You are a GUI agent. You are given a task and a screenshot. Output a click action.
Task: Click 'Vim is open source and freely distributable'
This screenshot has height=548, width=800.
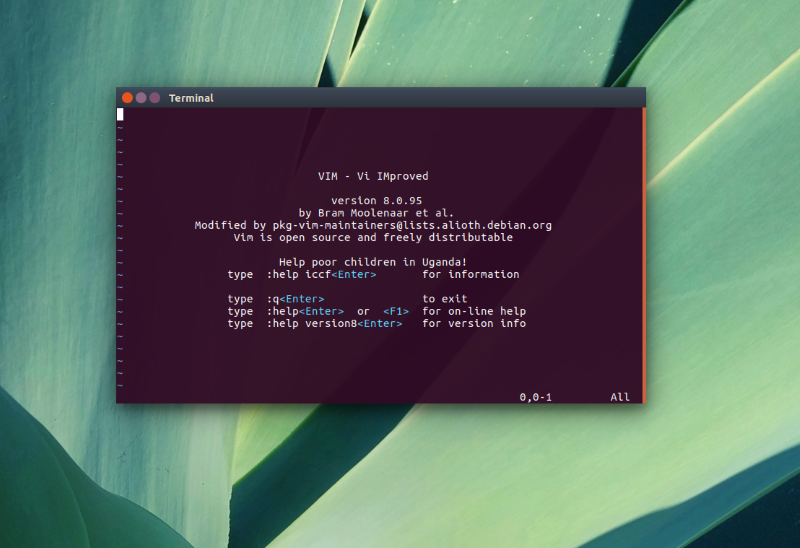pyautogui.click(x=373, y=238)
